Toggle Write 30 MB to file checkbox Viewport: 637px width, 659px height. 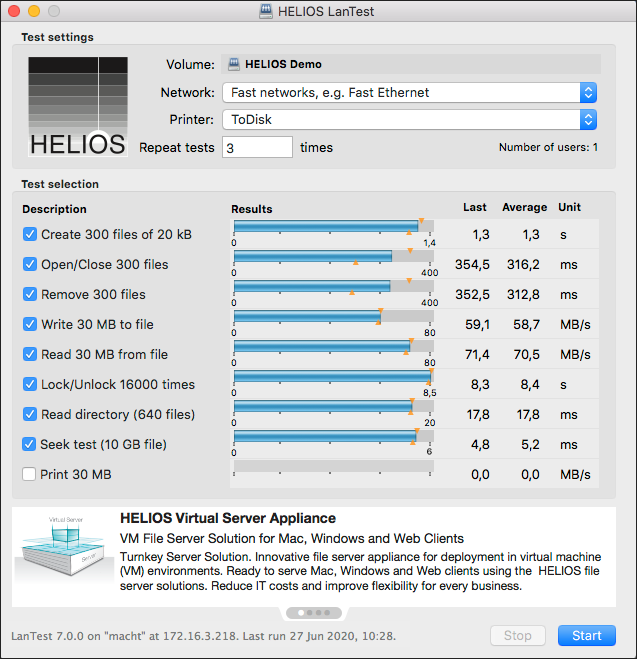[x=30, y=324]
